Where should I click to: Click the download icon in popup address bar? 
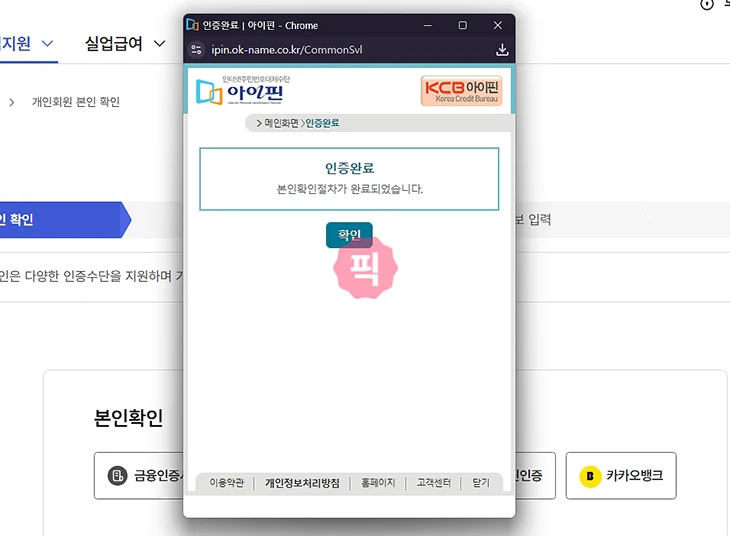click(502, 49)
